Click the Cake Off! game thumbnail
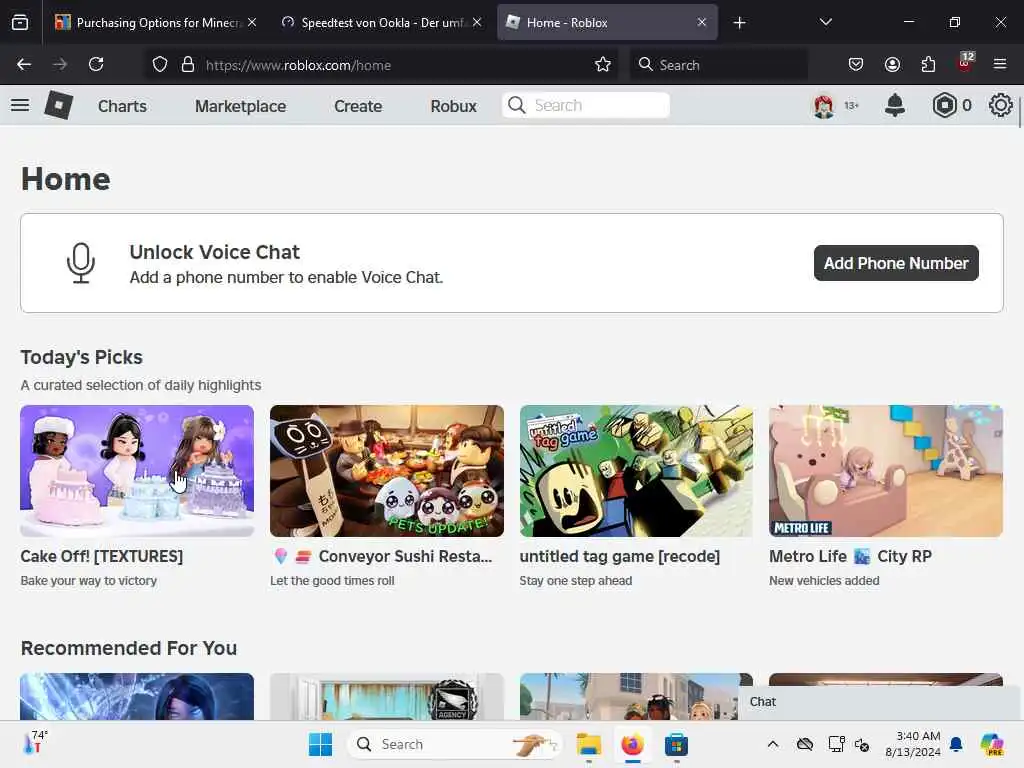This screenshot has width=1024, height=768. 137,471
